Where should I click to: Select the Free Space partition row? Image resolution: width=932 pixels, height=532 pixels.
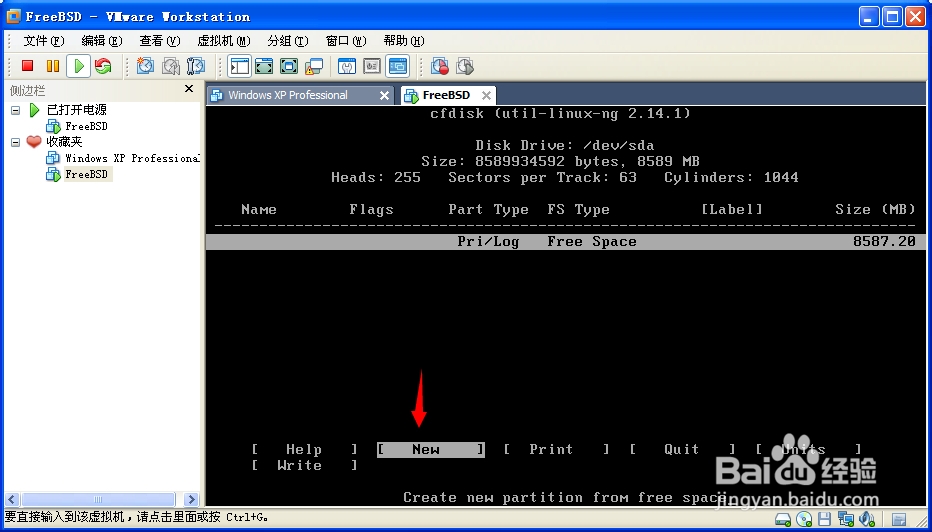(565, 241)
